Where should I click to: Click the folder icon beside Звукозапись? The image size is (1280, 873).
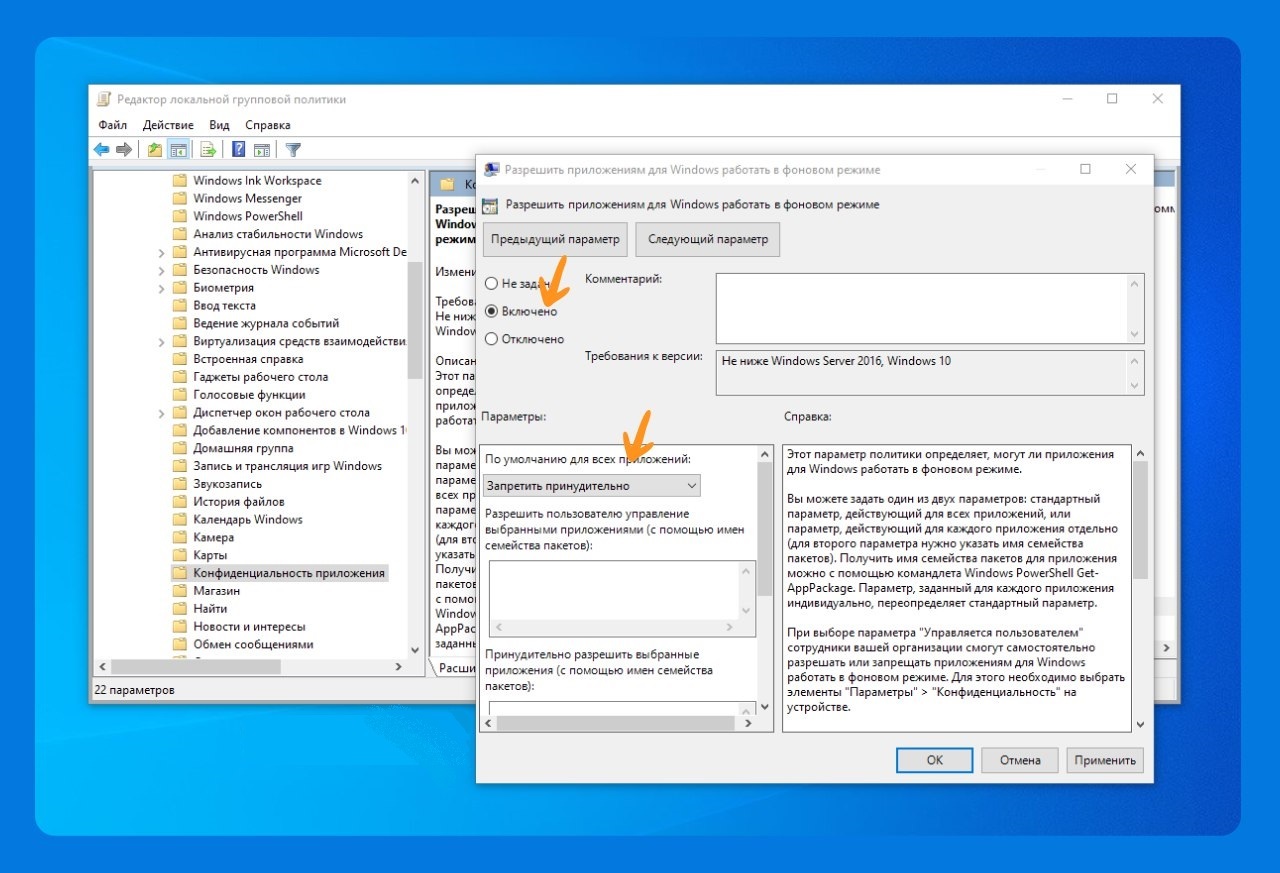[180, 484]
